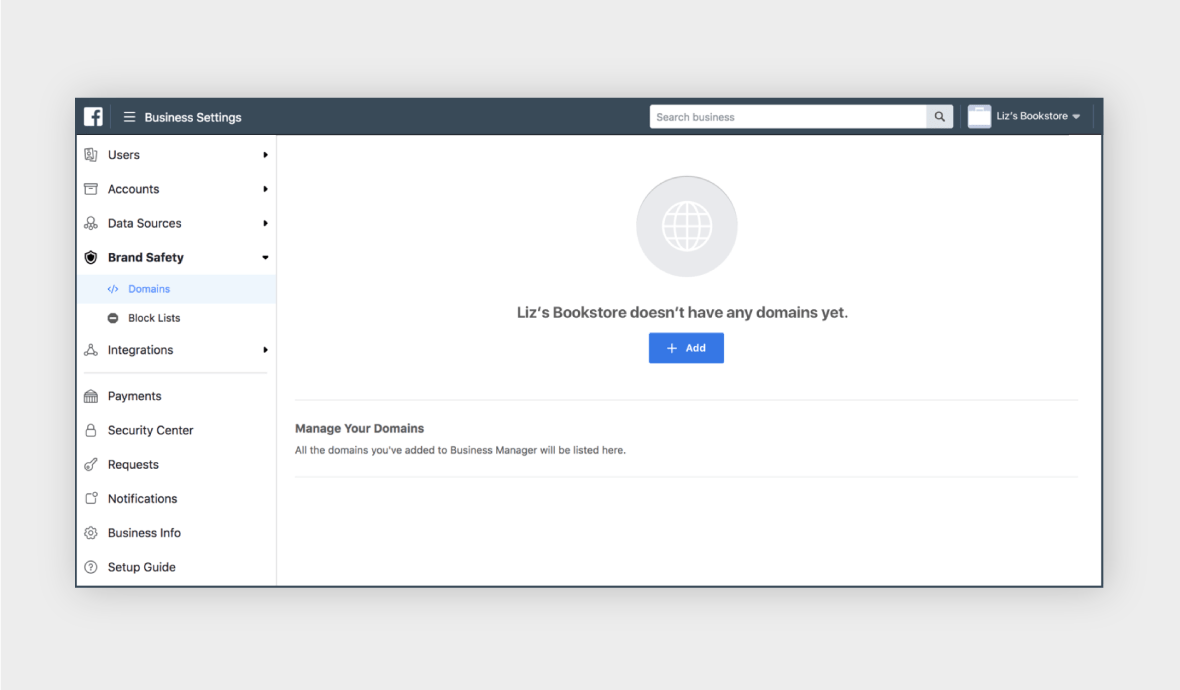The image size is (1180, 690).
Task: Click the Brand Safety shield icon
Action: (91, 257)
